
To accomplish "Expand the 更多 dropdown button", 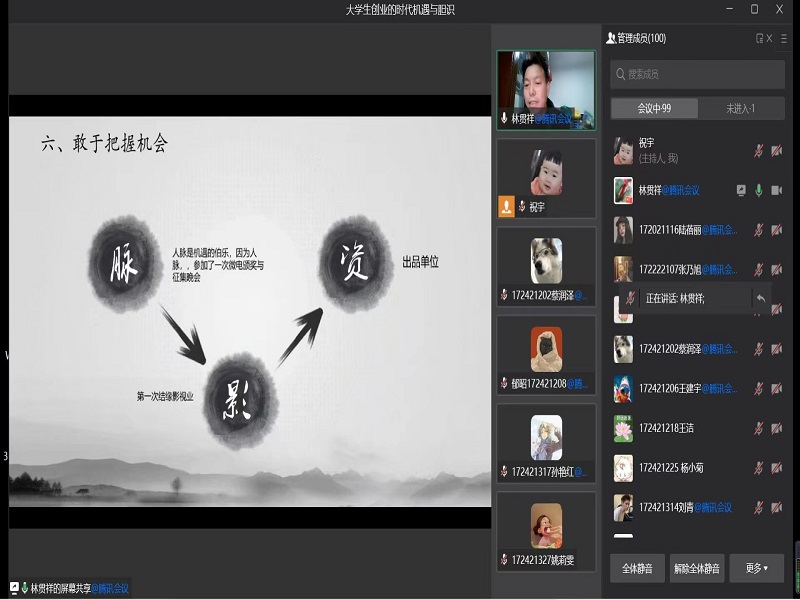I will pyautogui.click(x=757, y=568).
